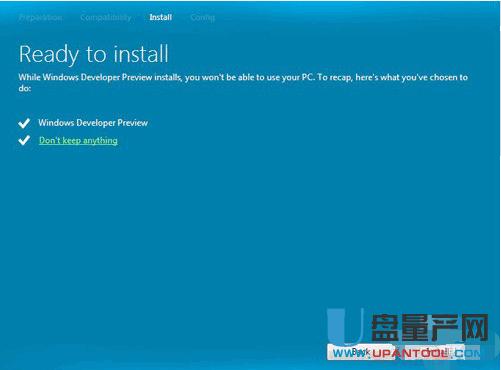
Task: Click the word "install" in the heading
Action: pyautogui.click(x=141, y=54)
